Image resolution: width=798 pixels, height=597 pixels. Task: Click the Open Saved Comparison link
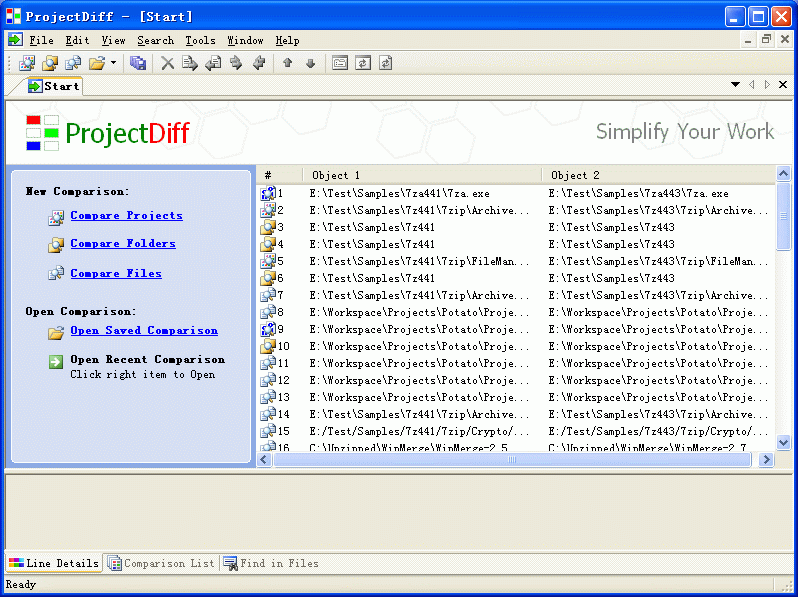coord(144,330)
